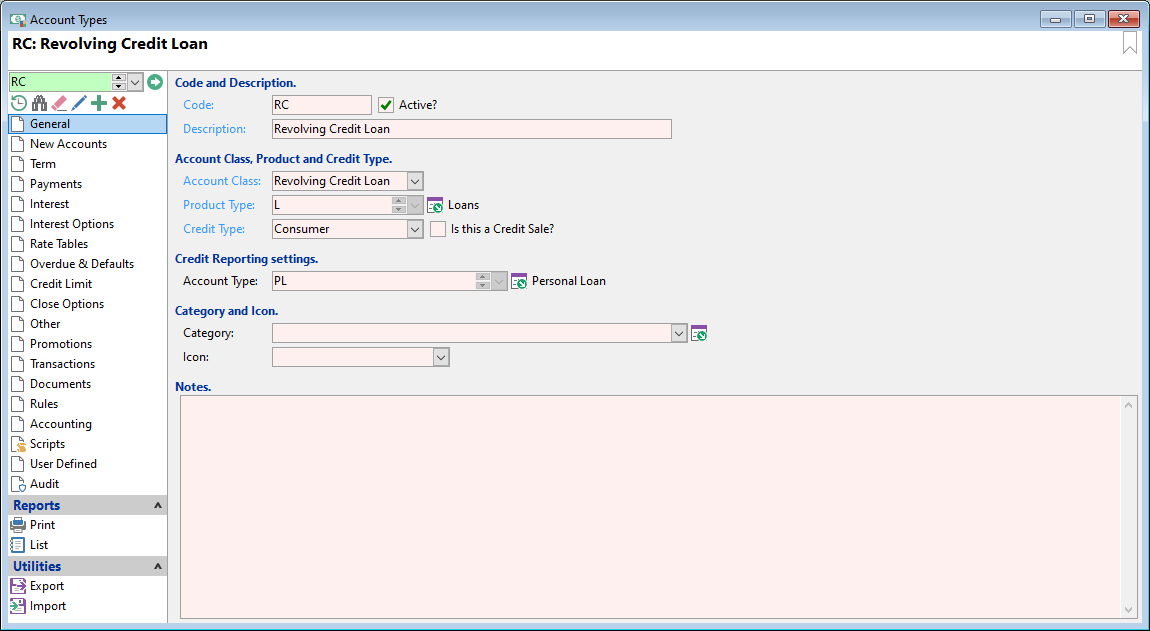Open the Close Options page
This screenshot has width=1150, height=631.
[88, 304]
